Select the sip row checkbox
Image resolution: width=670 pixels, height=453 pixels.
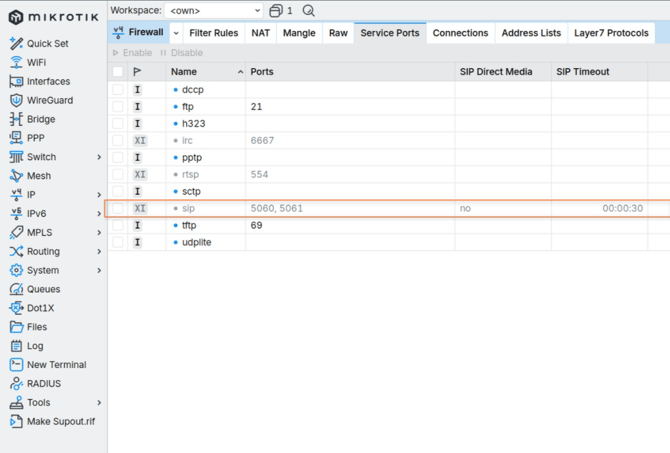pos(118,208)
